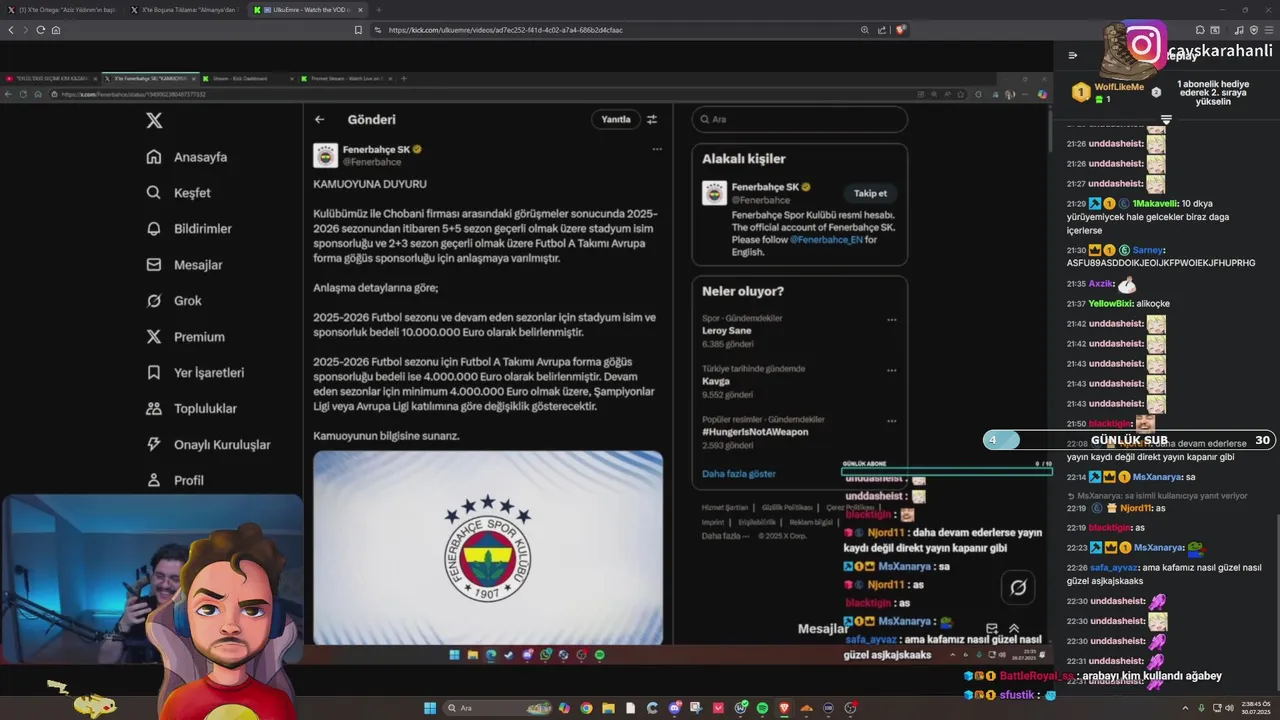Open more options on Fenerbahçe post
1280x720 pixels.
pos(657,149)
